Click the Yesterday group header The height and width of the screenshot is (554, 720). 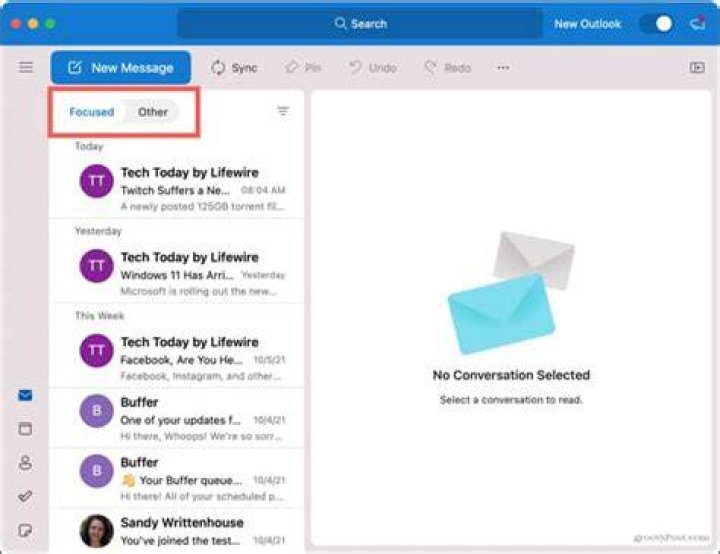[x=98, y=231]
